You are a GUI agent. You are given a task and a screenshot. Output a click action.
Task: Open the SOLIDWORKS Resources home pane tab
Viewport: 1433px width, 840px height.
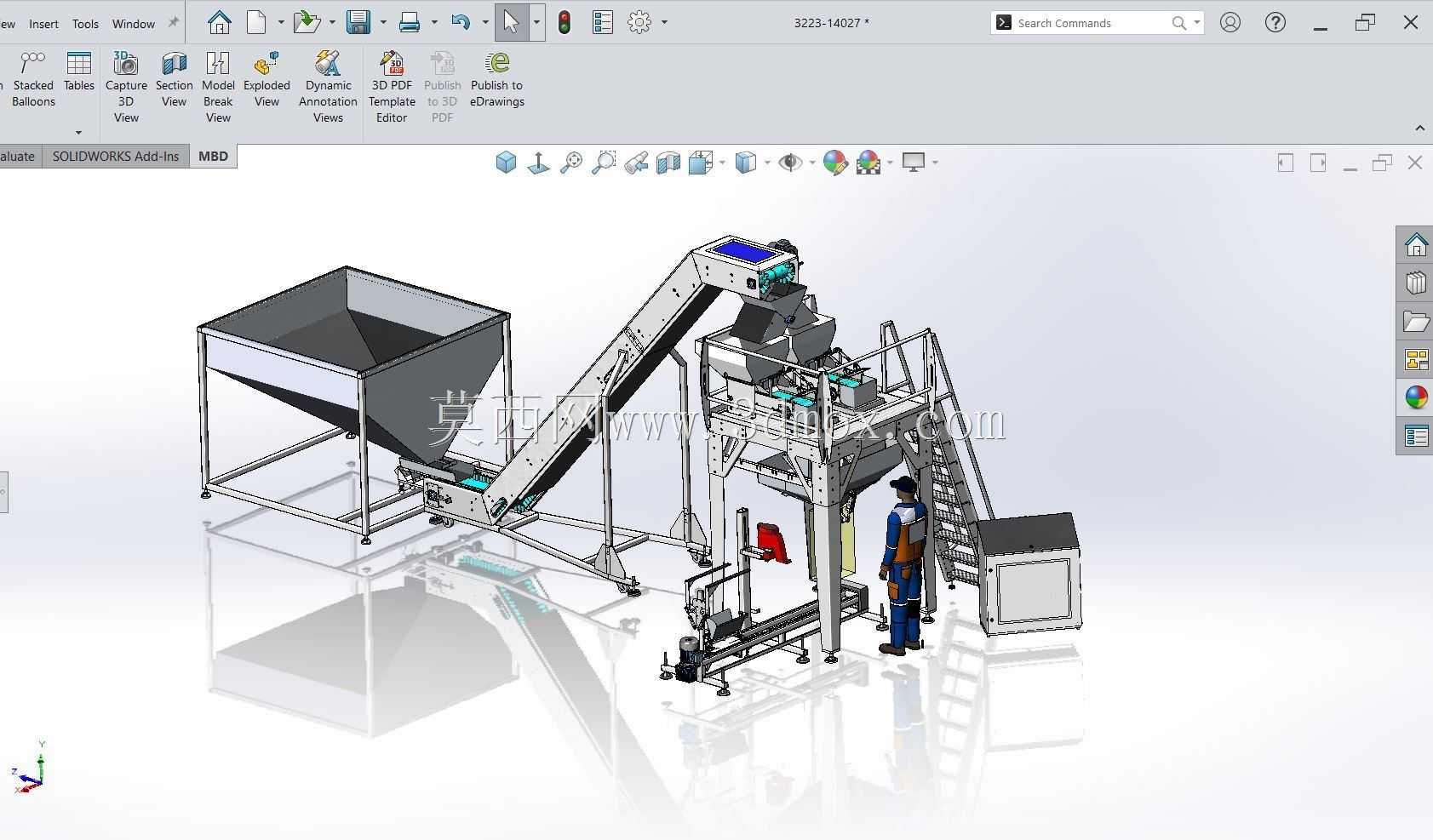coord(1416,245)
